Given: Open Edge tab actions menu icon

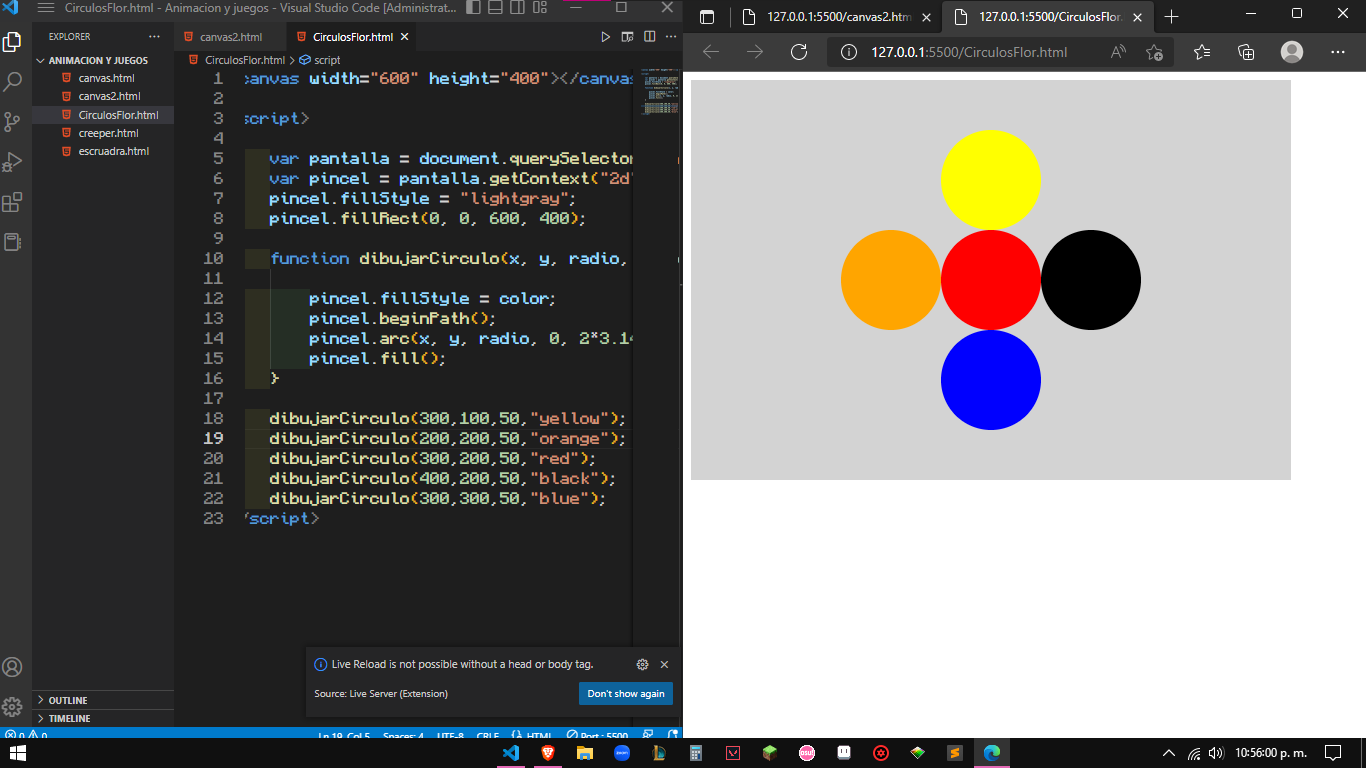Looking at the screenshot, I should tap(707, 17).
